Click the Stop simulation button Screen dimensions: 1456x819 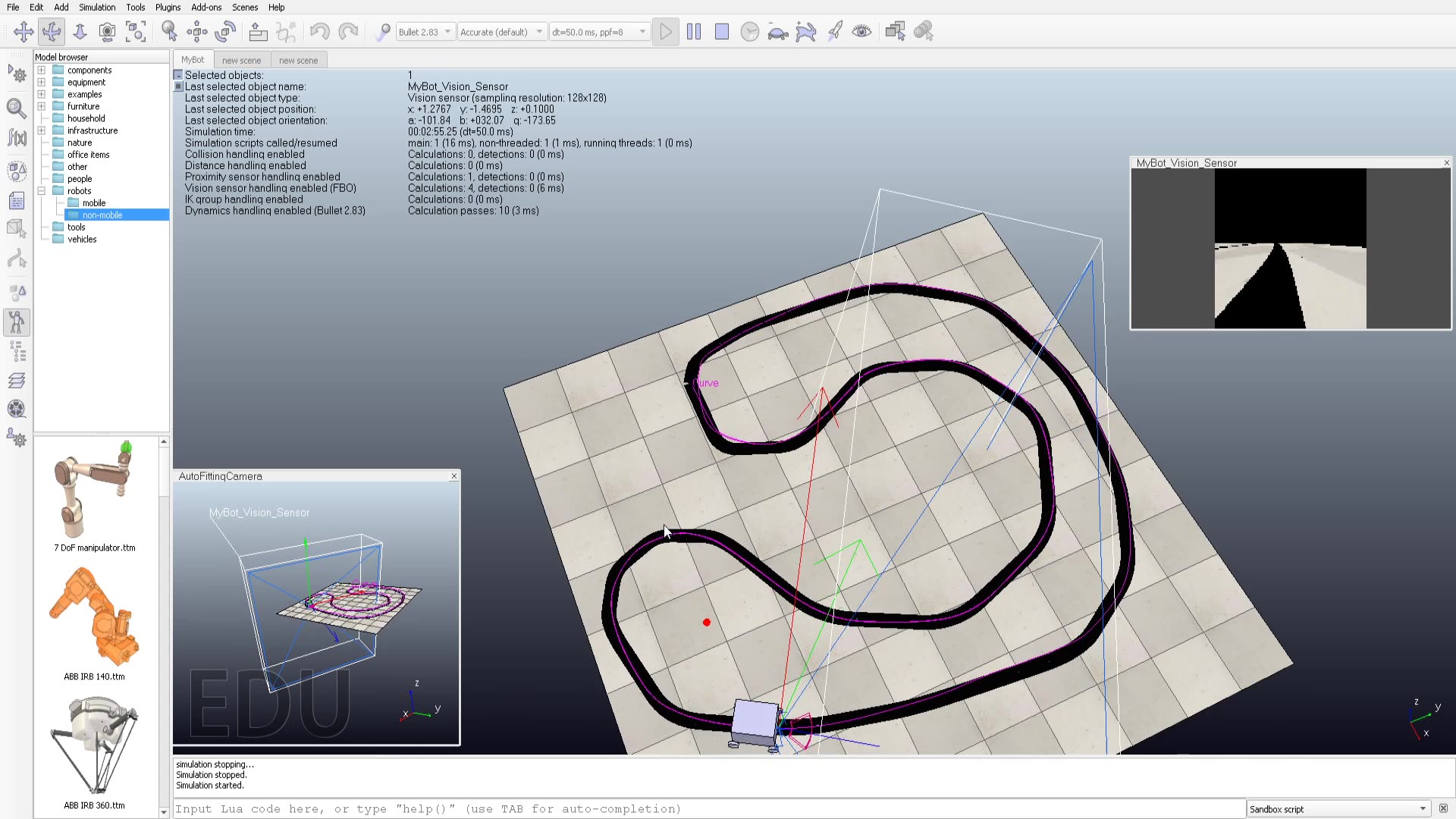722,31
